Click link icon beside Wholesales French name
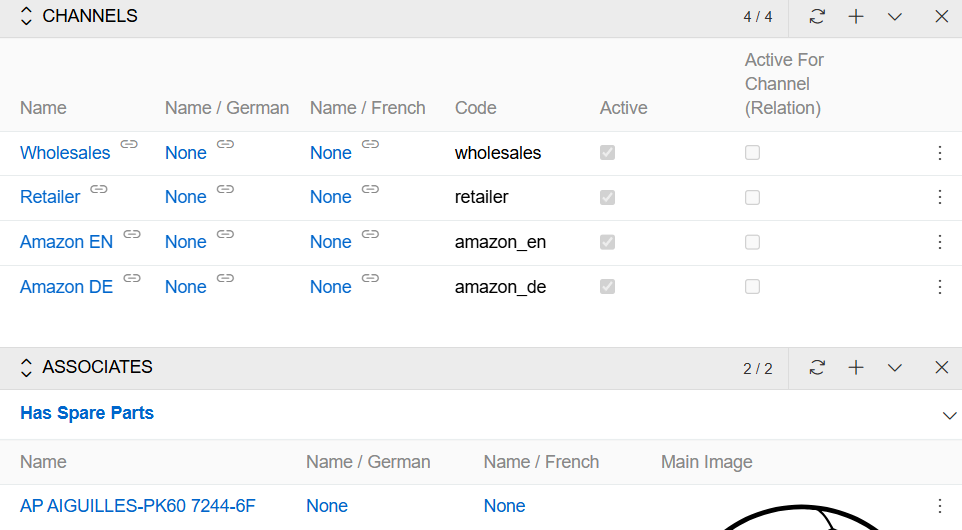This screenshot has height=530, width=962. click(370, 144)
